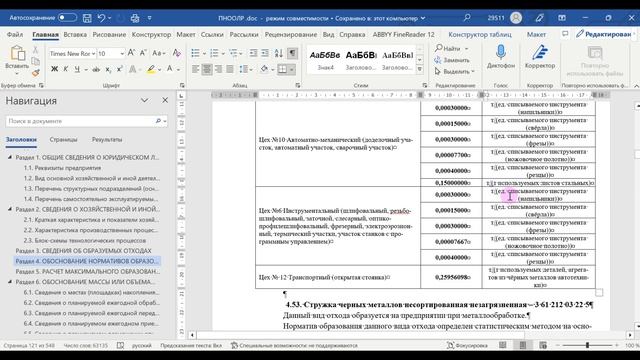Click the Format Painter brush icon

pos(36,73)
